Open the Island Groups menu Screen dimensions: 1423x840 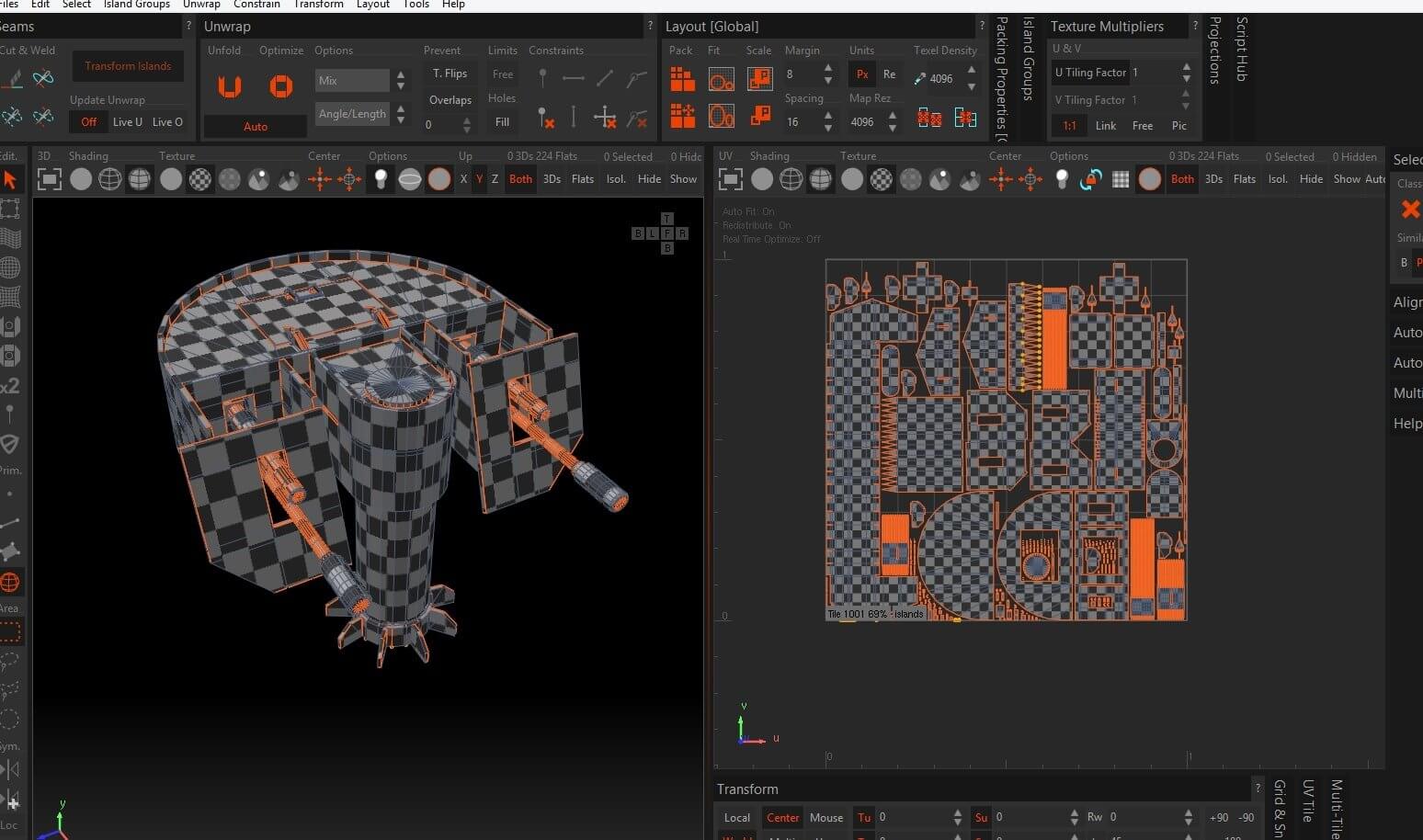136,5
